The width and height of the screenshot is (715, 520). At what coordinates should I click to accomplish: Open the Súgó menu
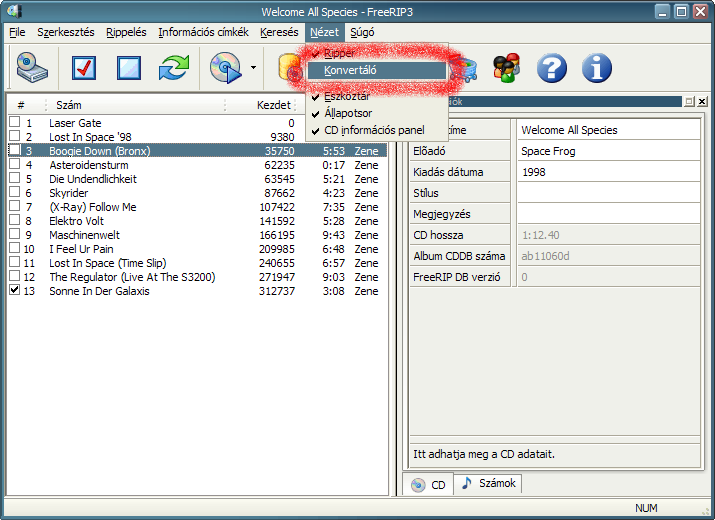coord(362,32)
